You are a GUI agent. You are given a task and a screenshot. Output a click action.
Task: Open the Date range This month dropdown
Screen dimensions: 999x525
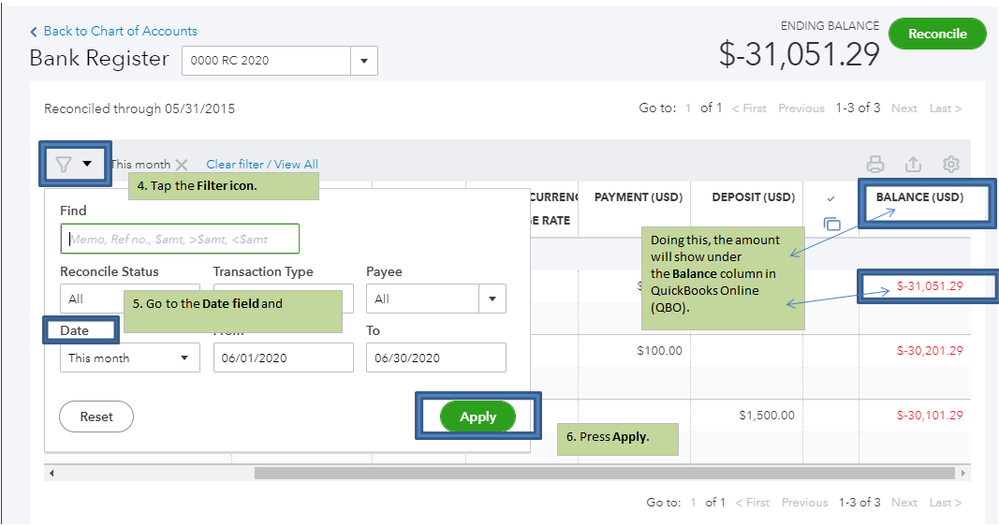[129, 357]
